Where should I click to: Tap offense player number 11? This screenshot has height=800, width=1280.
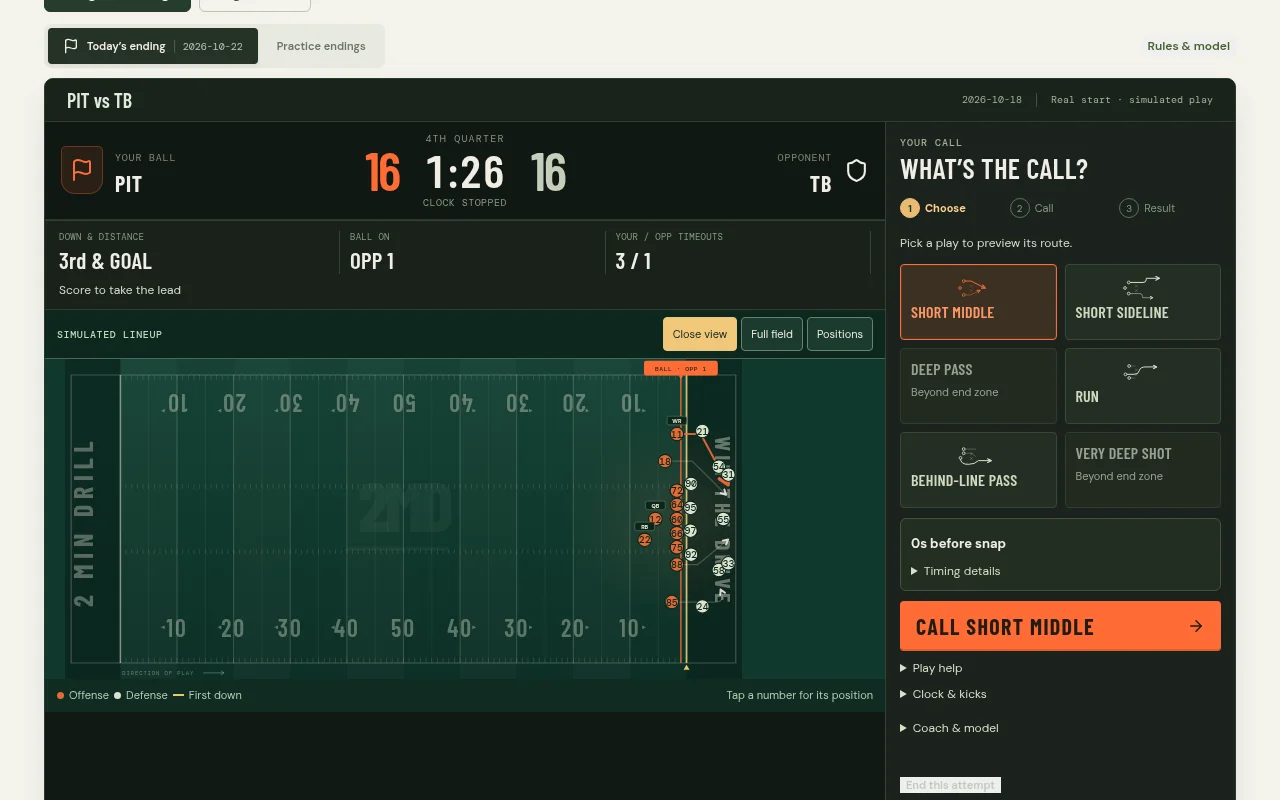coord(677,434)
